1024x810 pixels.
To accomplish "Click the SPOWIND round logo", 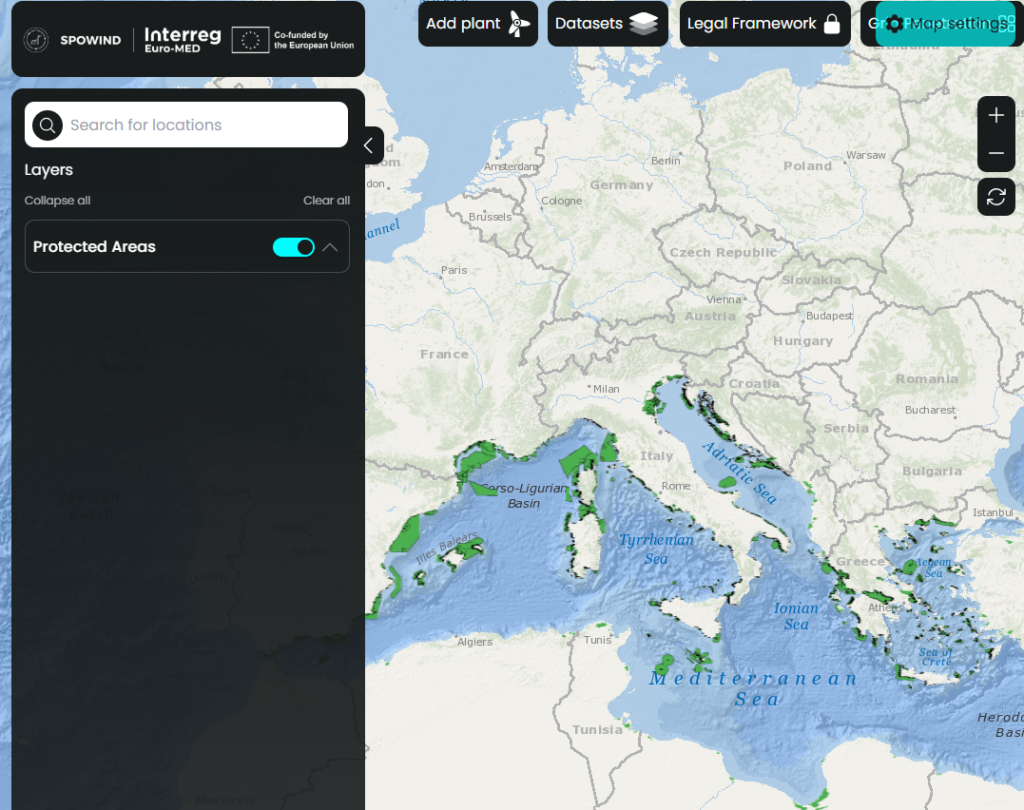I will (x=37, y=40).
